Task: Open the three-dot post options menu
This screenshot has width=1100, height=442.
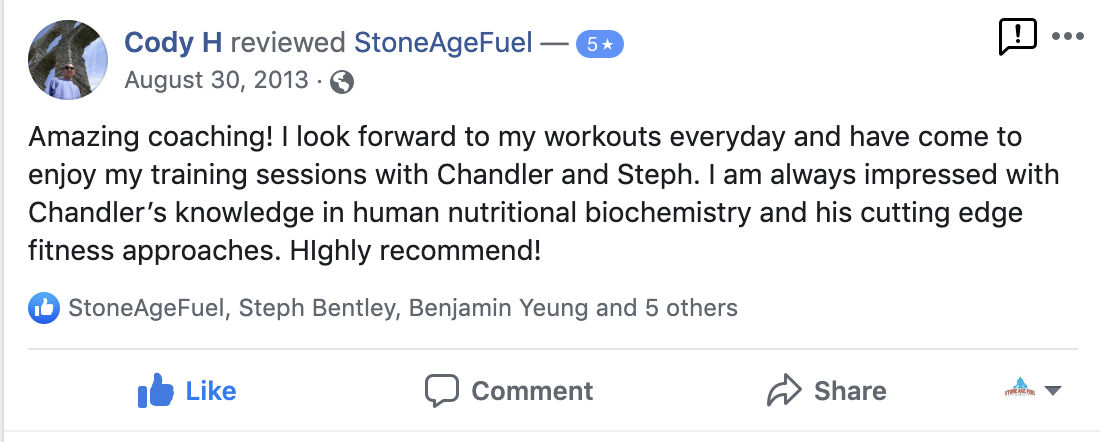Action: 1068,37
